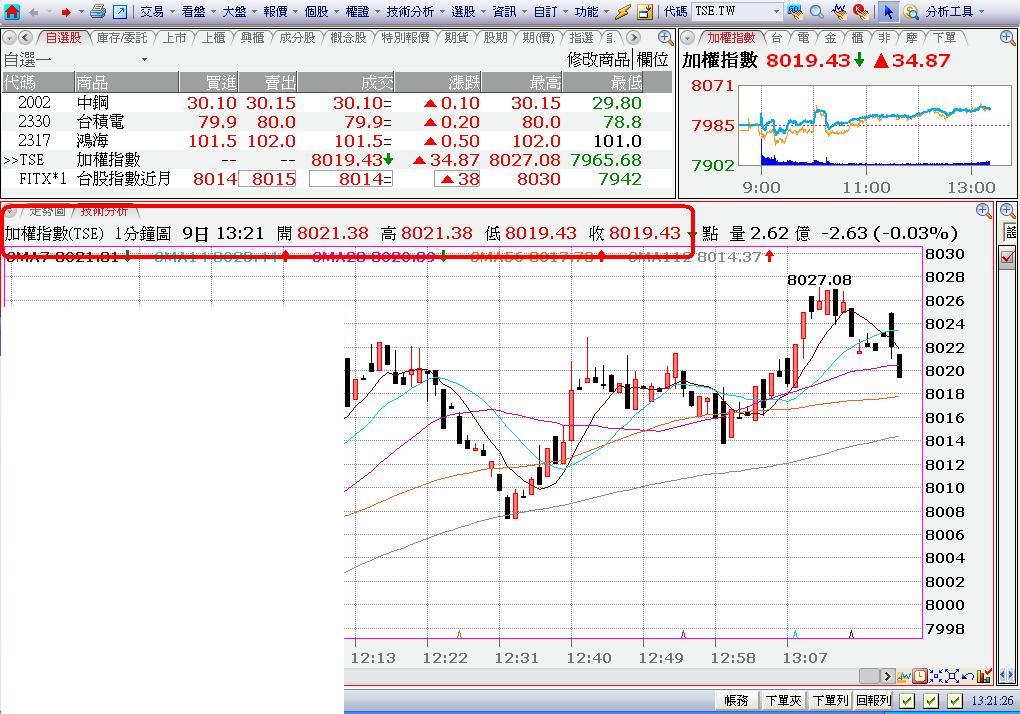1020x714 pixels.
Task: Print using the printer icon
Action: point(98,11)
